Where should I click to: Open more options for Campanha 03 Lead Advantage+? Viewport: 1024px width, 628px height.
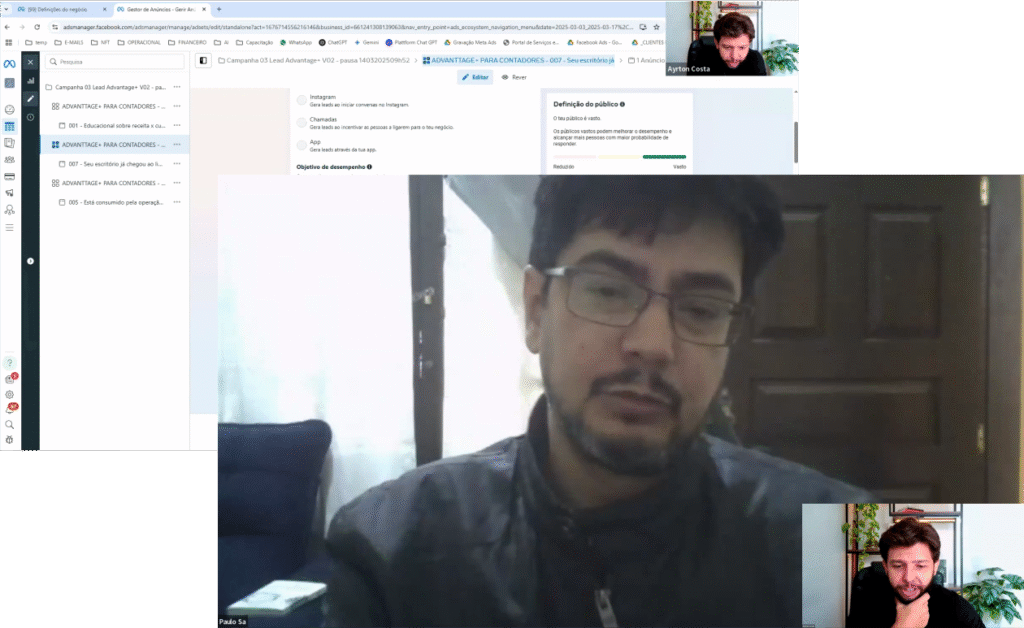(176, 87)
